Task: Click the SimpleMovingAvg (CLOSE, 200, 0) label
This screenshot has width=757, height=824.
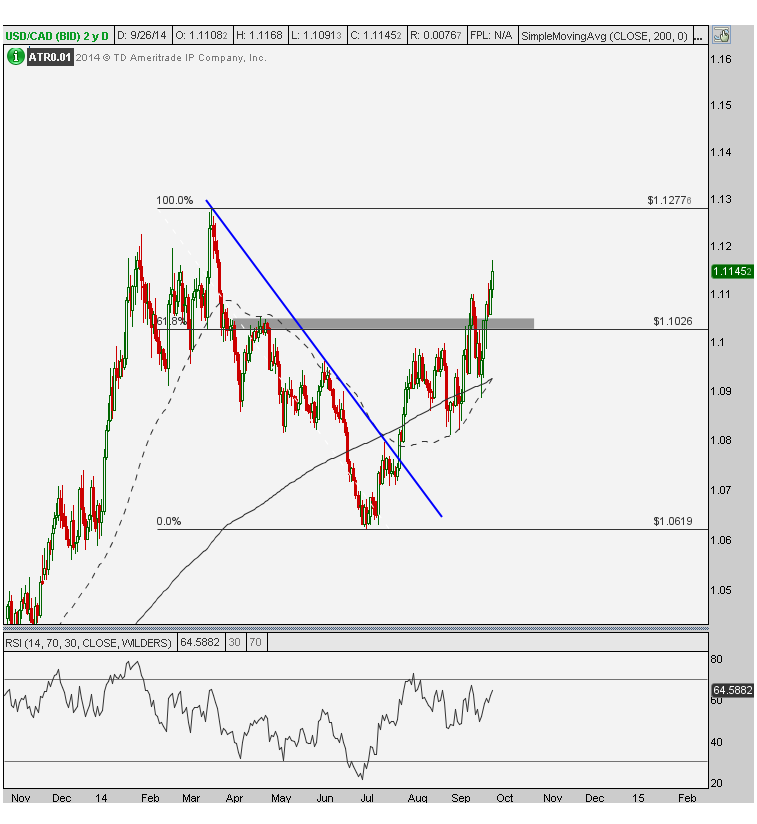Action: click(x=604, y=36)
